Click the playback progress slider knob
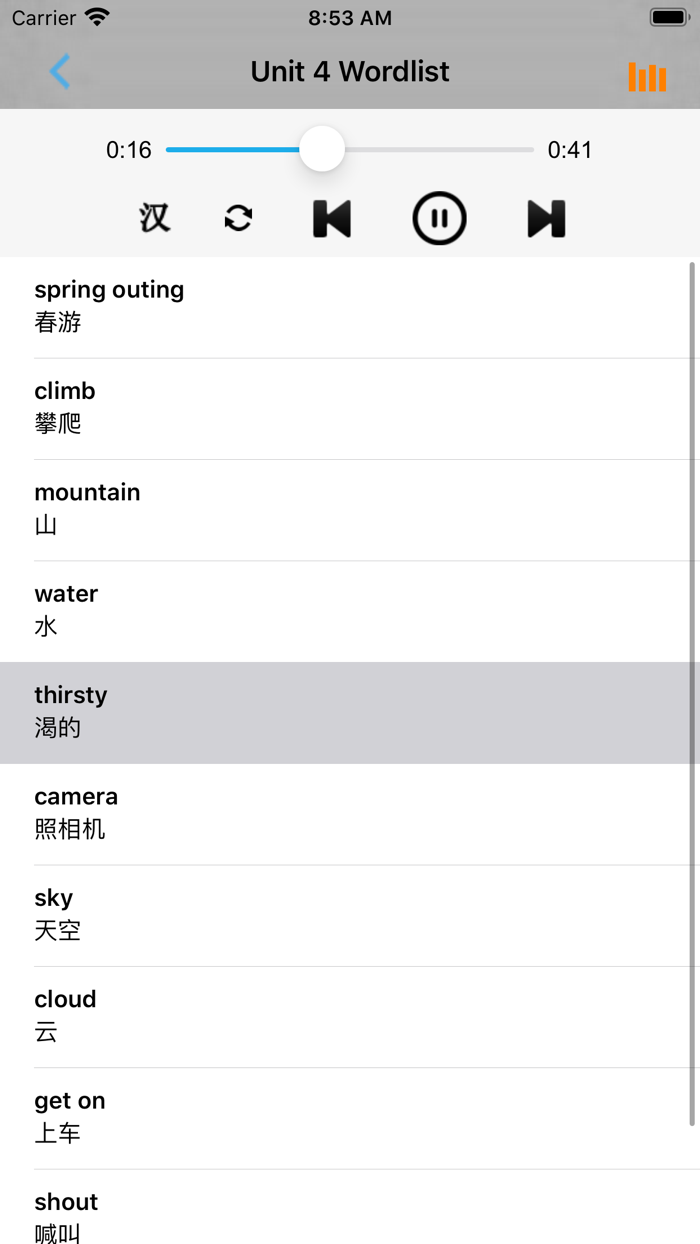 click(x=322, y=150)
